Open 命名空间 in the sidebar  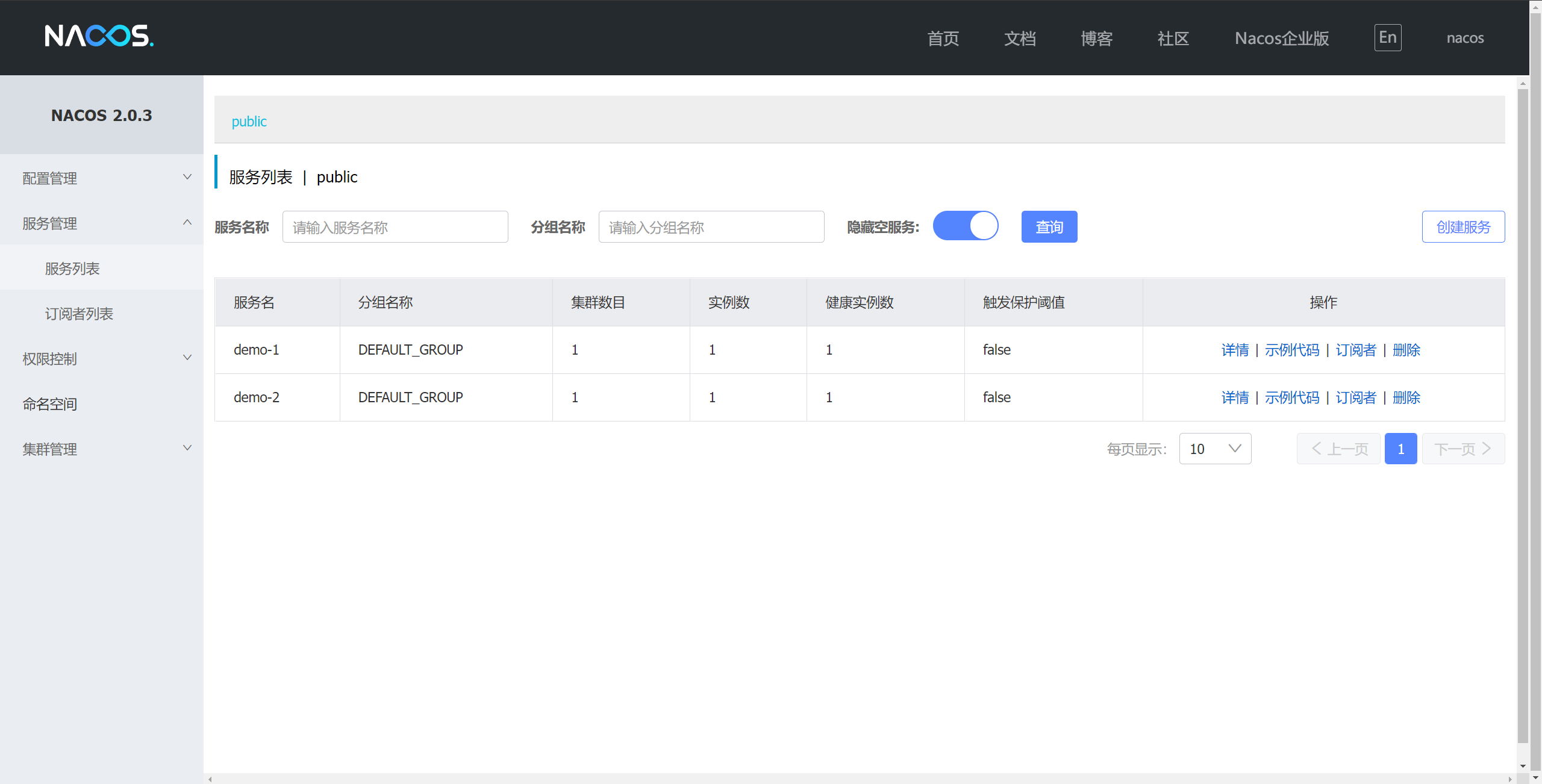[50, 404]
